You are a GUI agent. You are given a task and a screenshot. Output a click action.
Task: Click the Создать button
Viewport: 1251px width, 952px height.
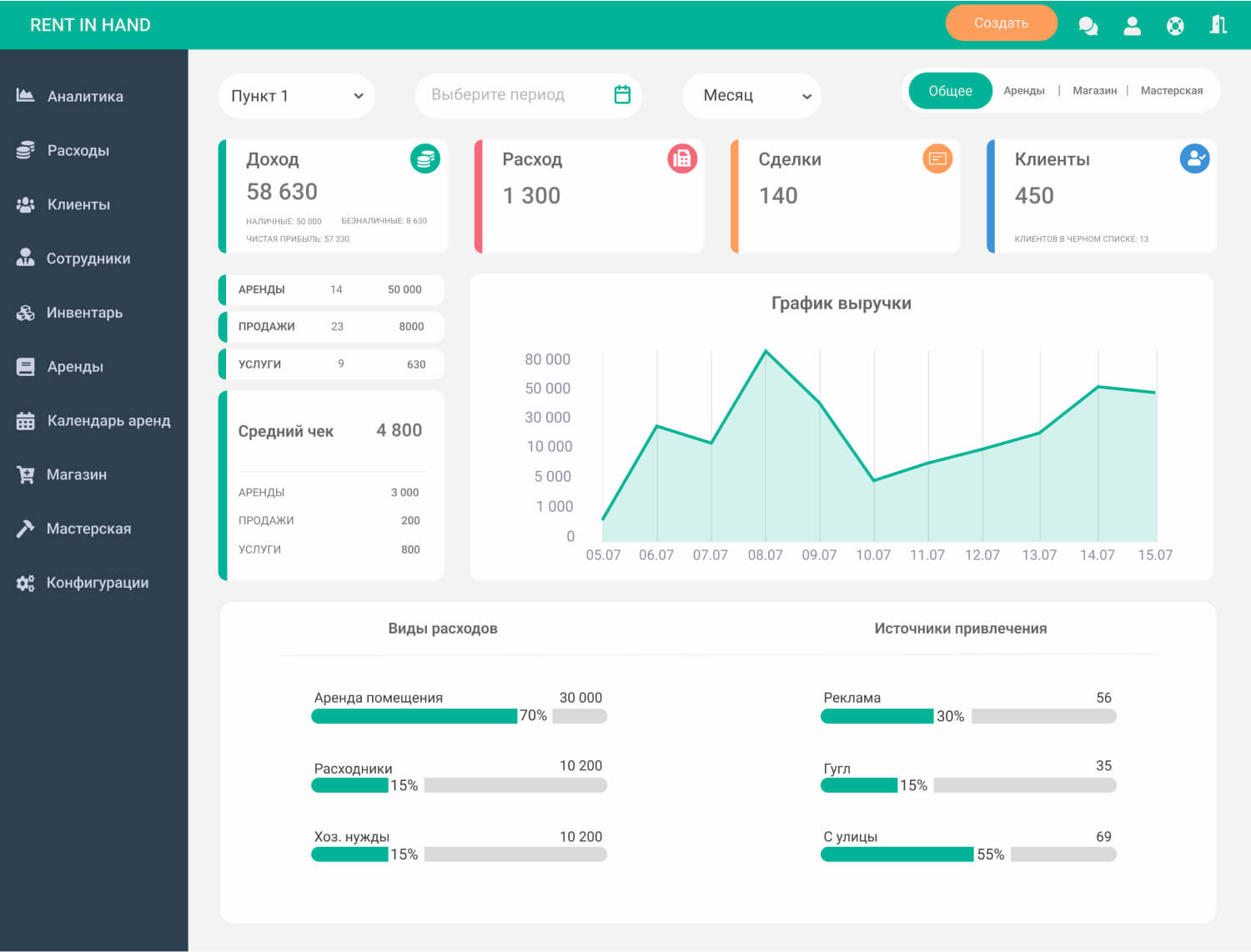click(x=1001, y=23)
